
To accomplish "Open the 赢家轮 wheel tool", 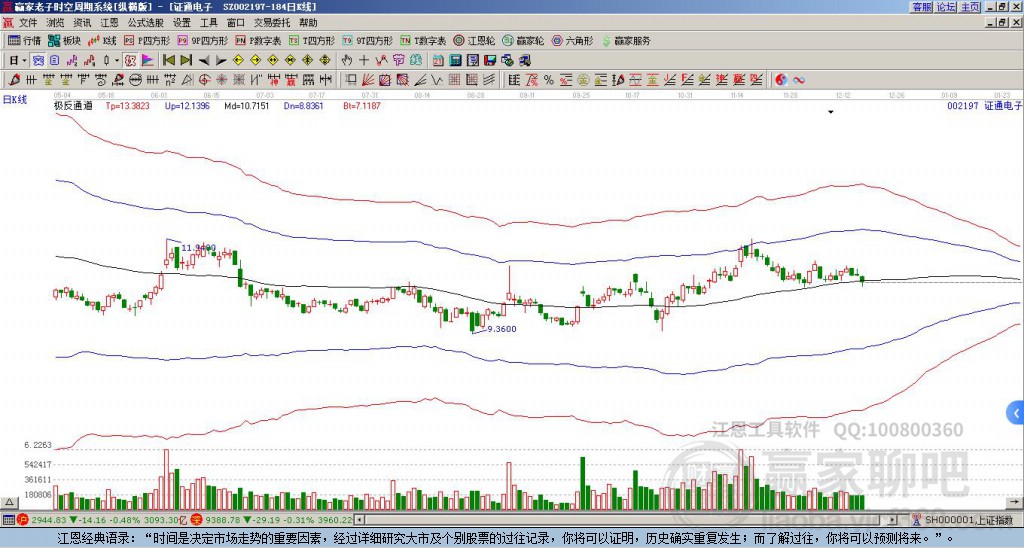I will click(x=523, y=40).
